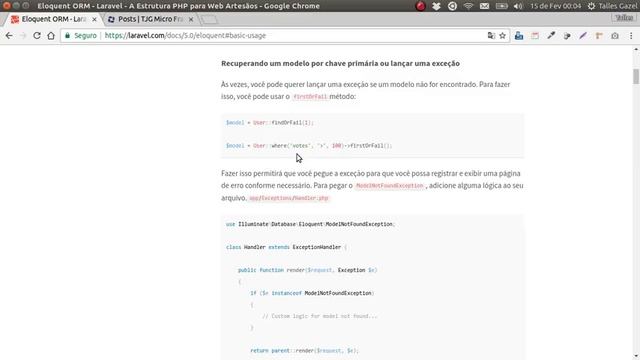
Task: Click the browser forward arrow
Action: click(23, 36)
